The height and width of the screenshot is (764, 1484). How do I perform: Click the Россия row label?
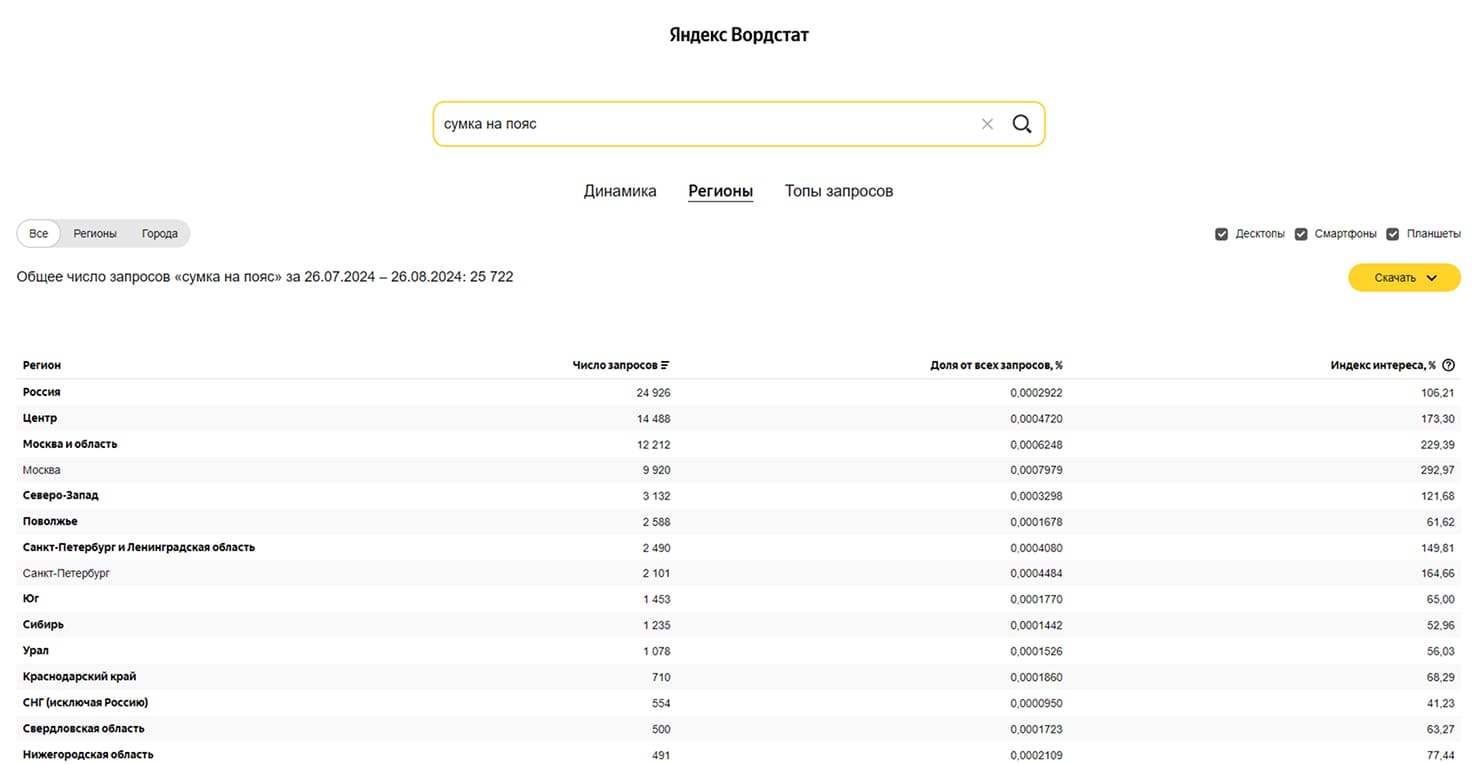click(x=42, y=392)
